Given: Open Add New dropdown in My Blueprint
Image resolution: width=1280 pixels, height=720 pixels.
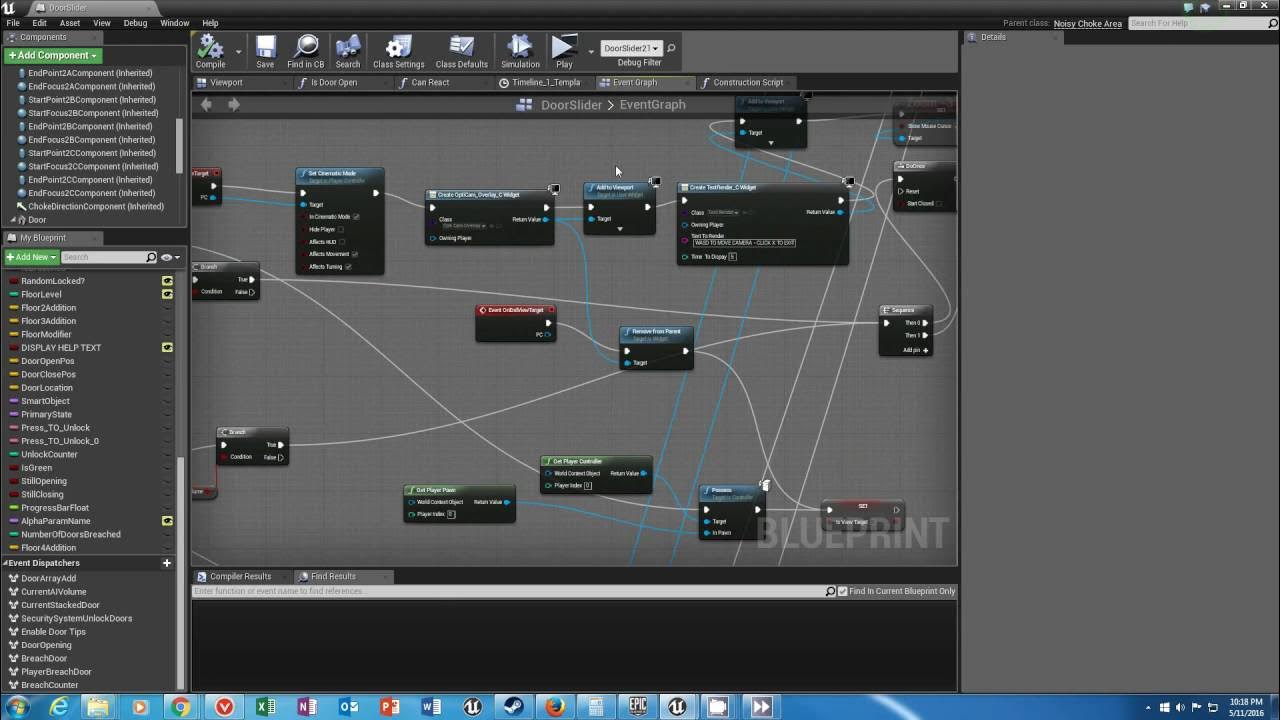Looking at the screenshot, I should tap(32, 257).
